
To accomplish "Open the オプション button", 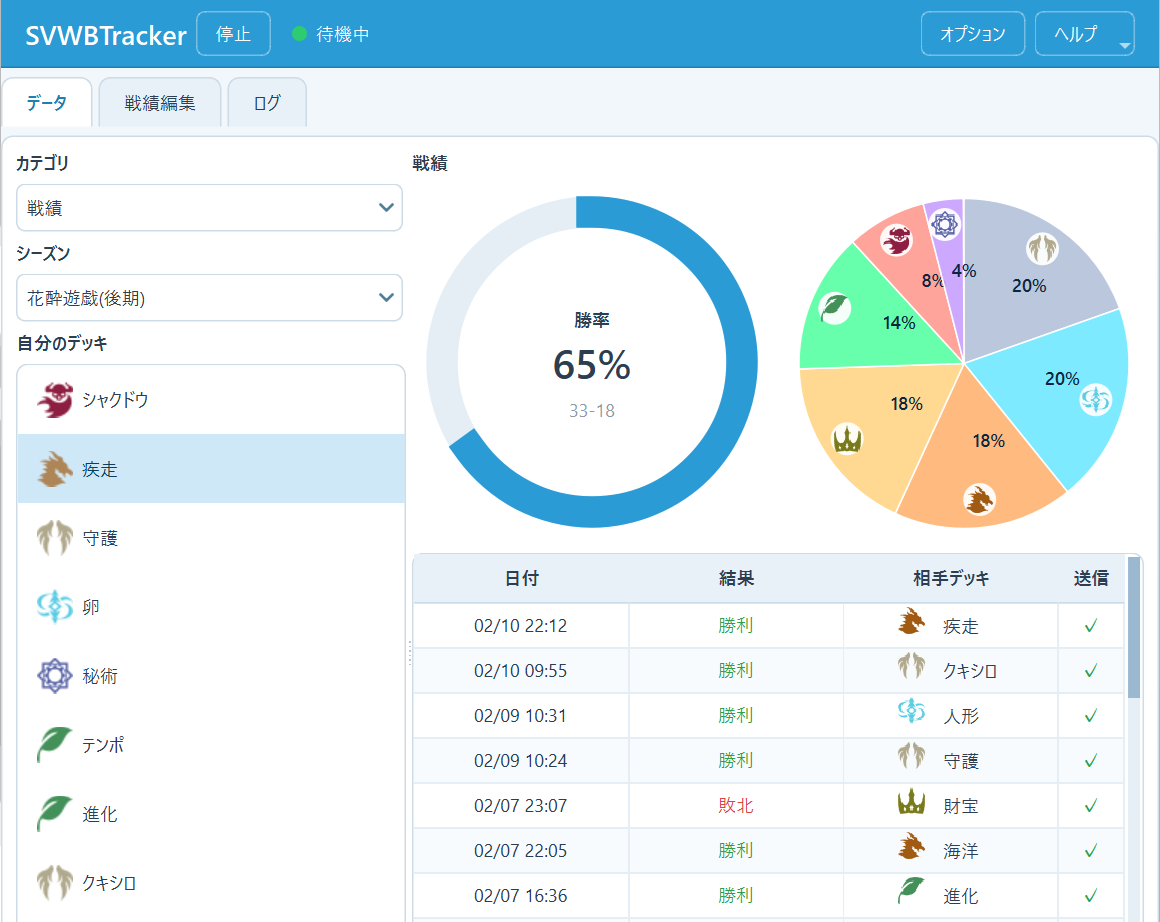I will (972, 34).
